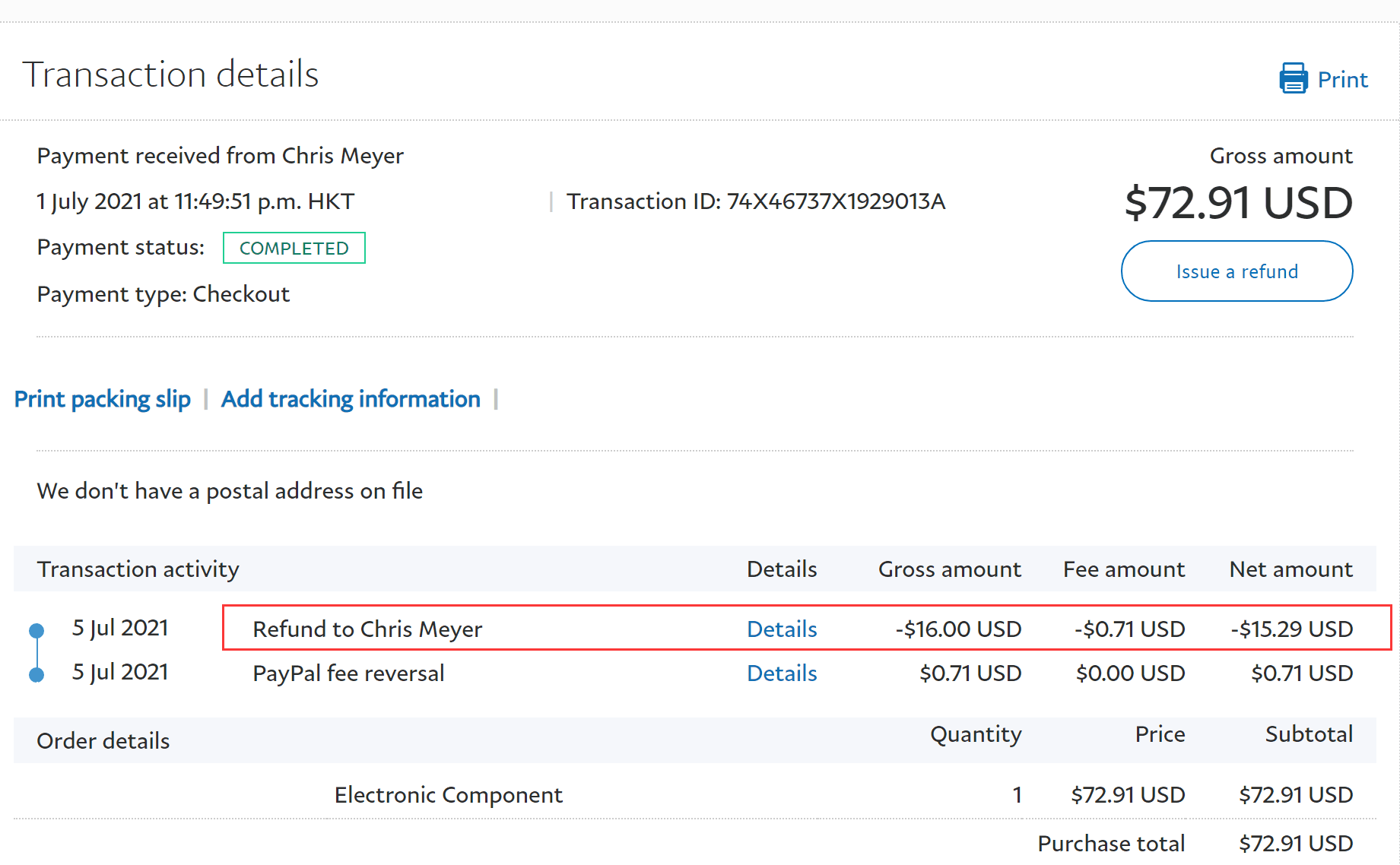Click the timeline dot beside the fee reversal entry

37,674
